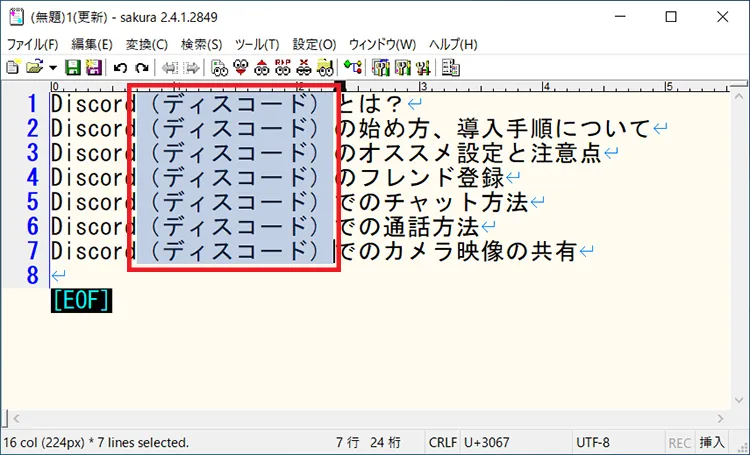This screenshot has width=750, height=455.
Task: Click 'でのチャット方法' on line 5
Action: (433, 202)
